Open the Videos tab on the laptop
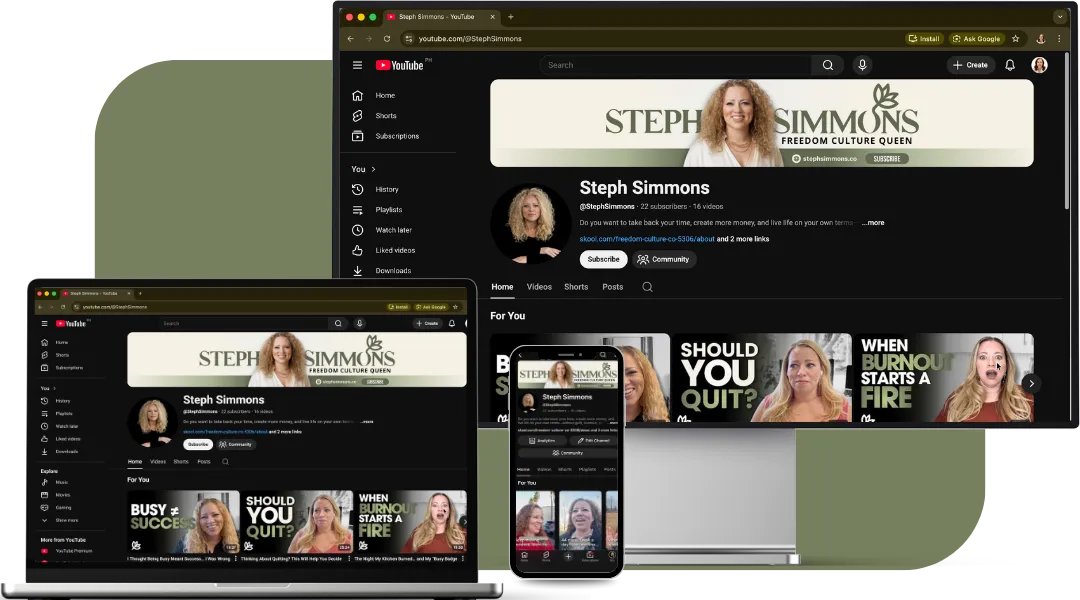 click(x=158, y=462)
